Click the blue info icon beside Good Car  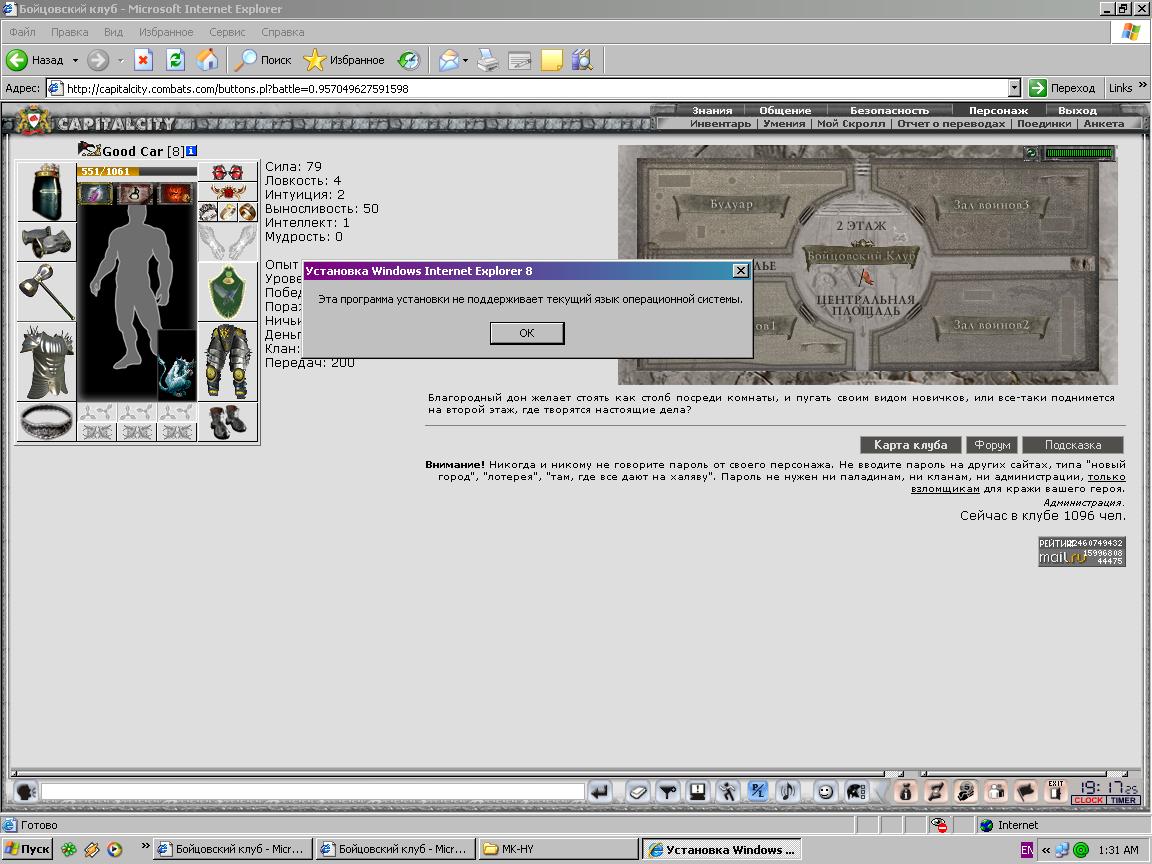pos(191,151)
